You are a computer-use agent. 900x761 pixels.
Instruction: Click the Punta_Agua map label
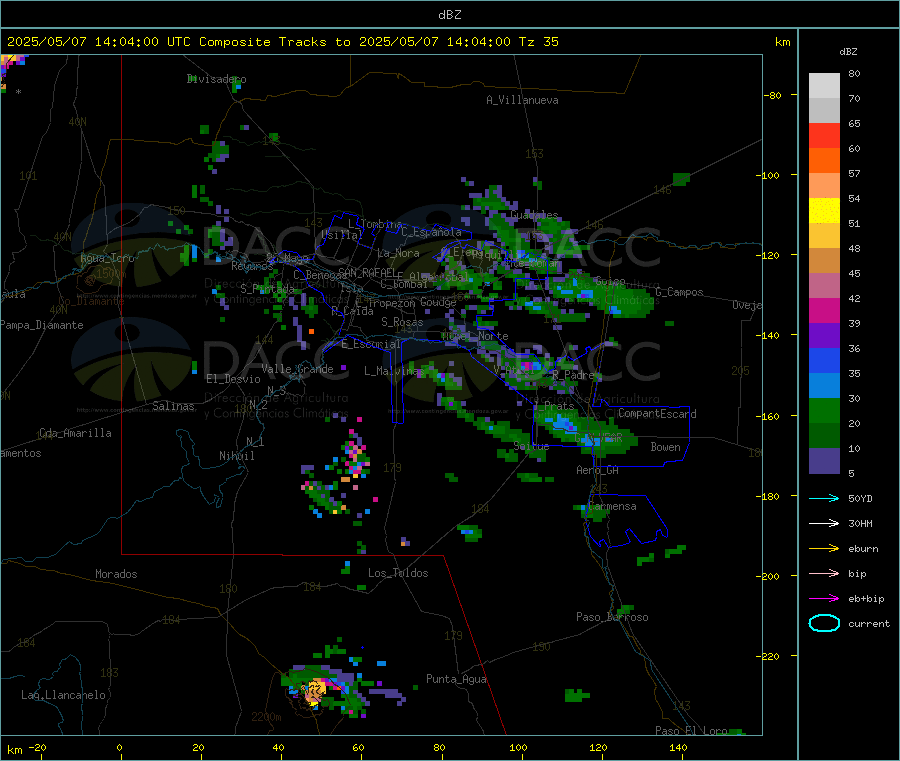tap(456, 679)
